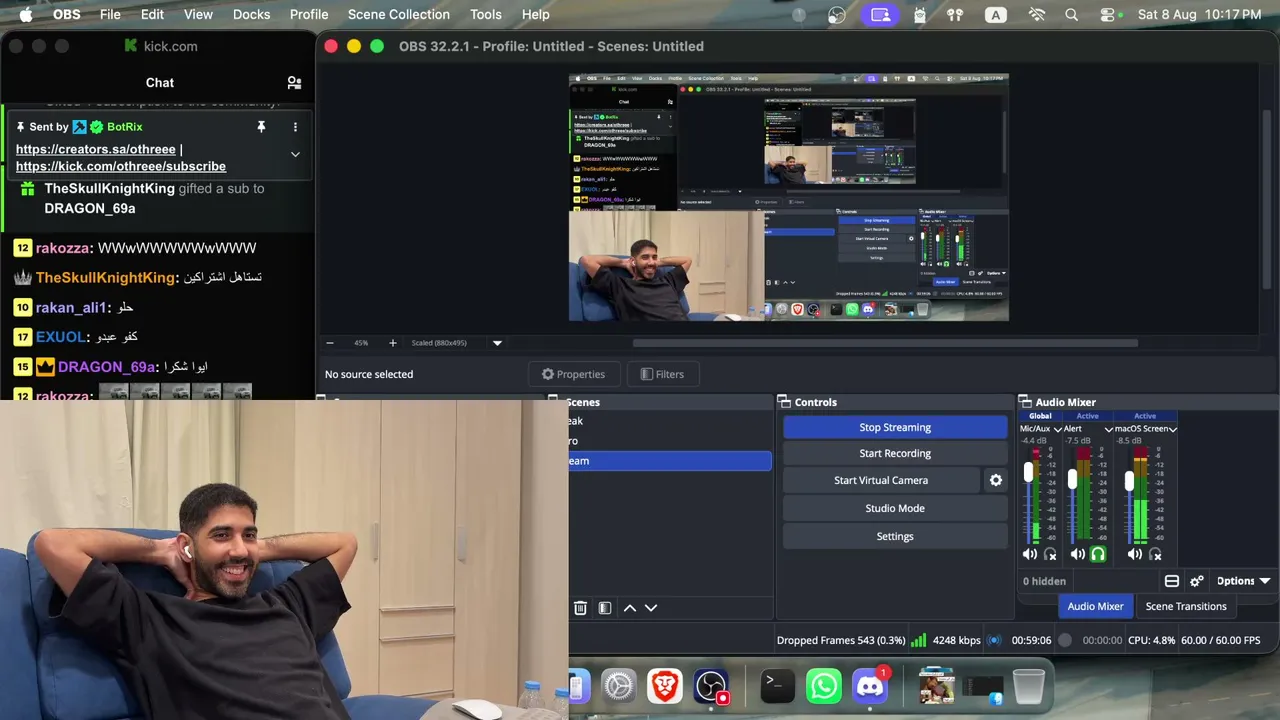Open creators.sa/othreee link in chat
This screenshot has width=1280, height=720.
click(96, 149)
